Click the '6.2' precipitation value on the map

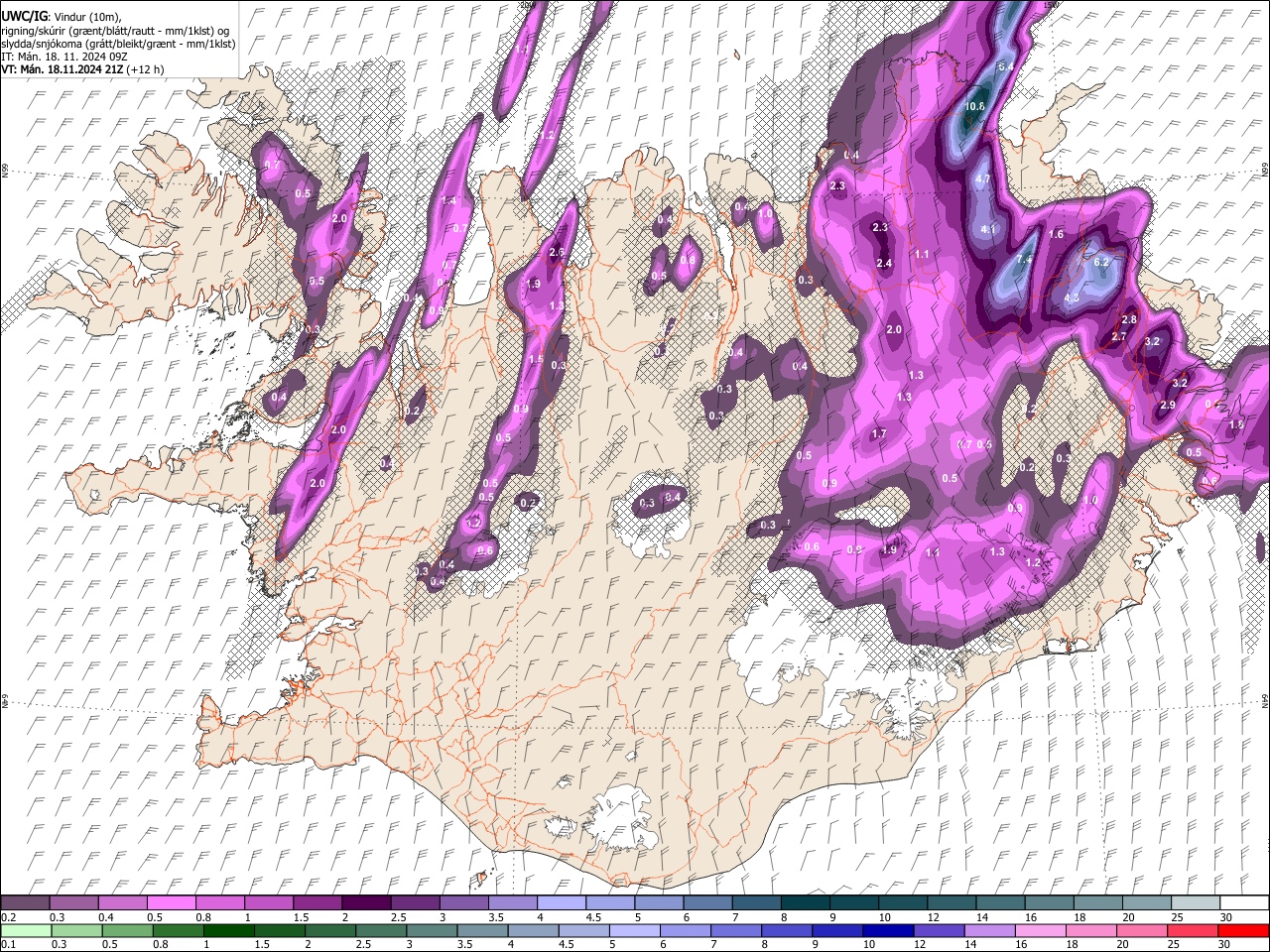tap(1100, 263)
